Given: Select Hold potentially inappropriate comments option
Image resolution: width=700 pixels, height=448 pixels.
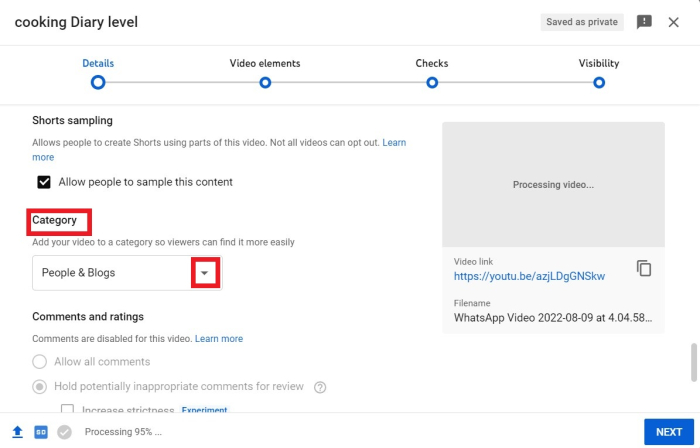Looking at the screenshot, I should coord(40,387).
